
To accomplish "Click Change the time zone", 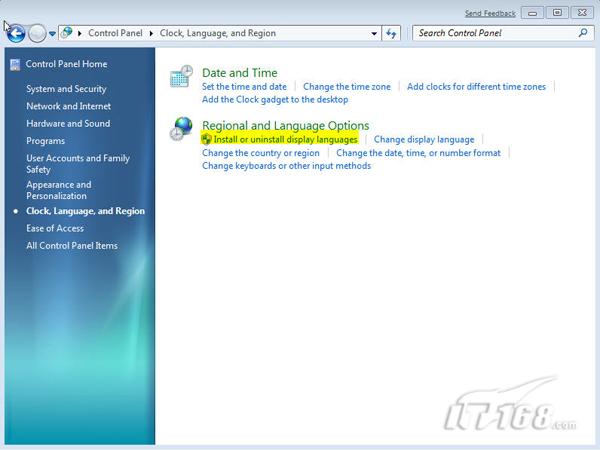I will (x=347, y=87).
